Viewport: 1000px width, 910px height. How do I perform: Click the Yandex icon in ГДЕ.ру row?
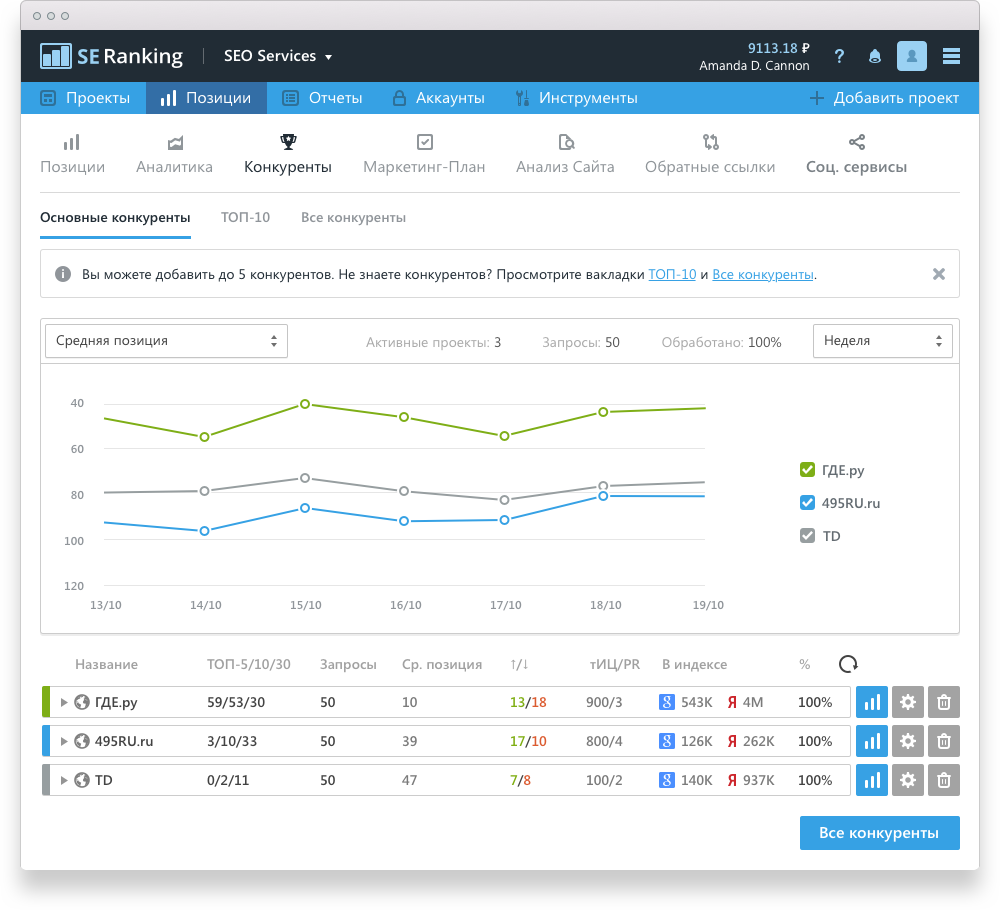coord(732,702)
